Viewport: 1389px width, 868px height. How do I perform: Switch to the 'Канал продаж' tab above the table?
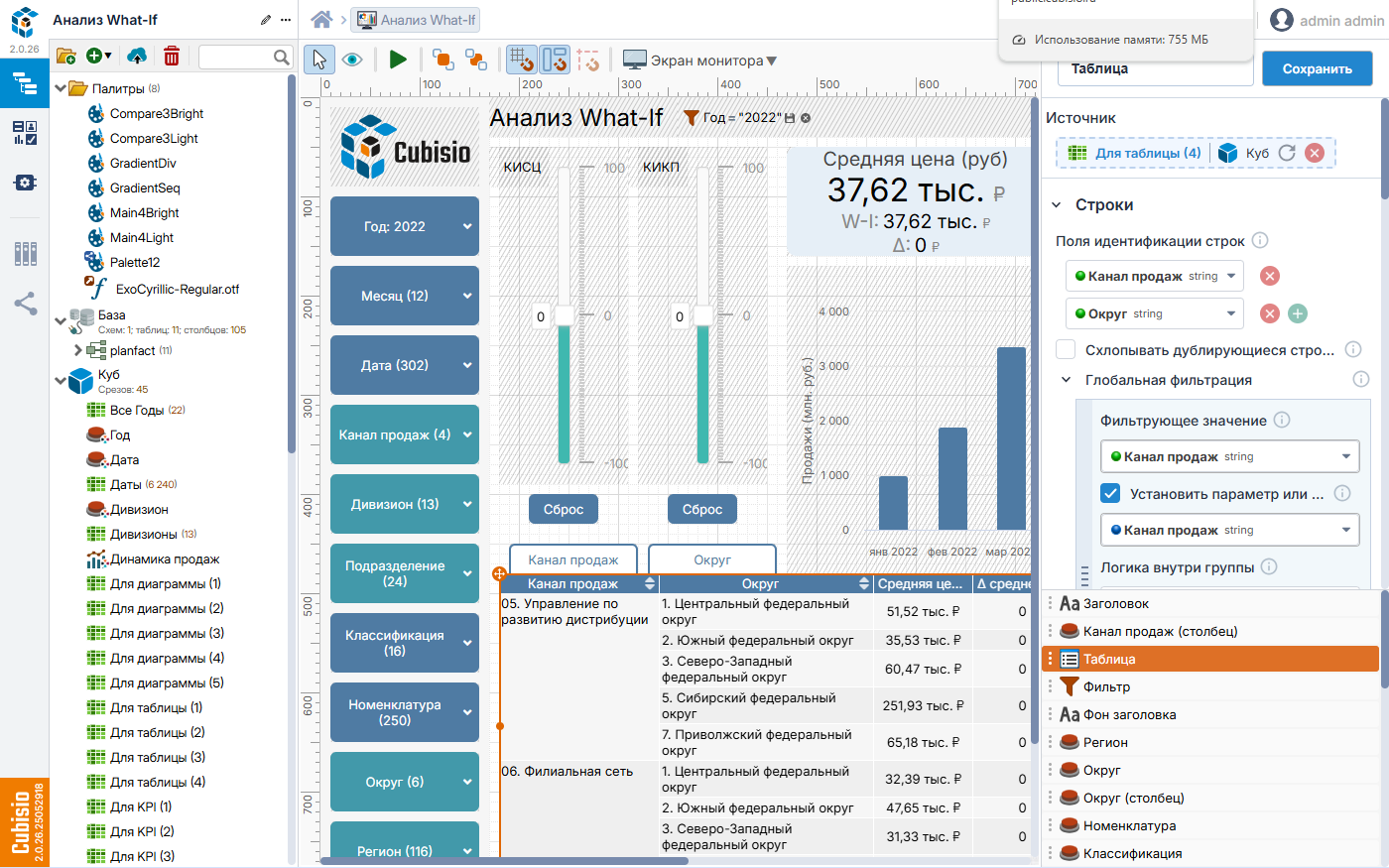pyautogui.click(x=573, y=559)
